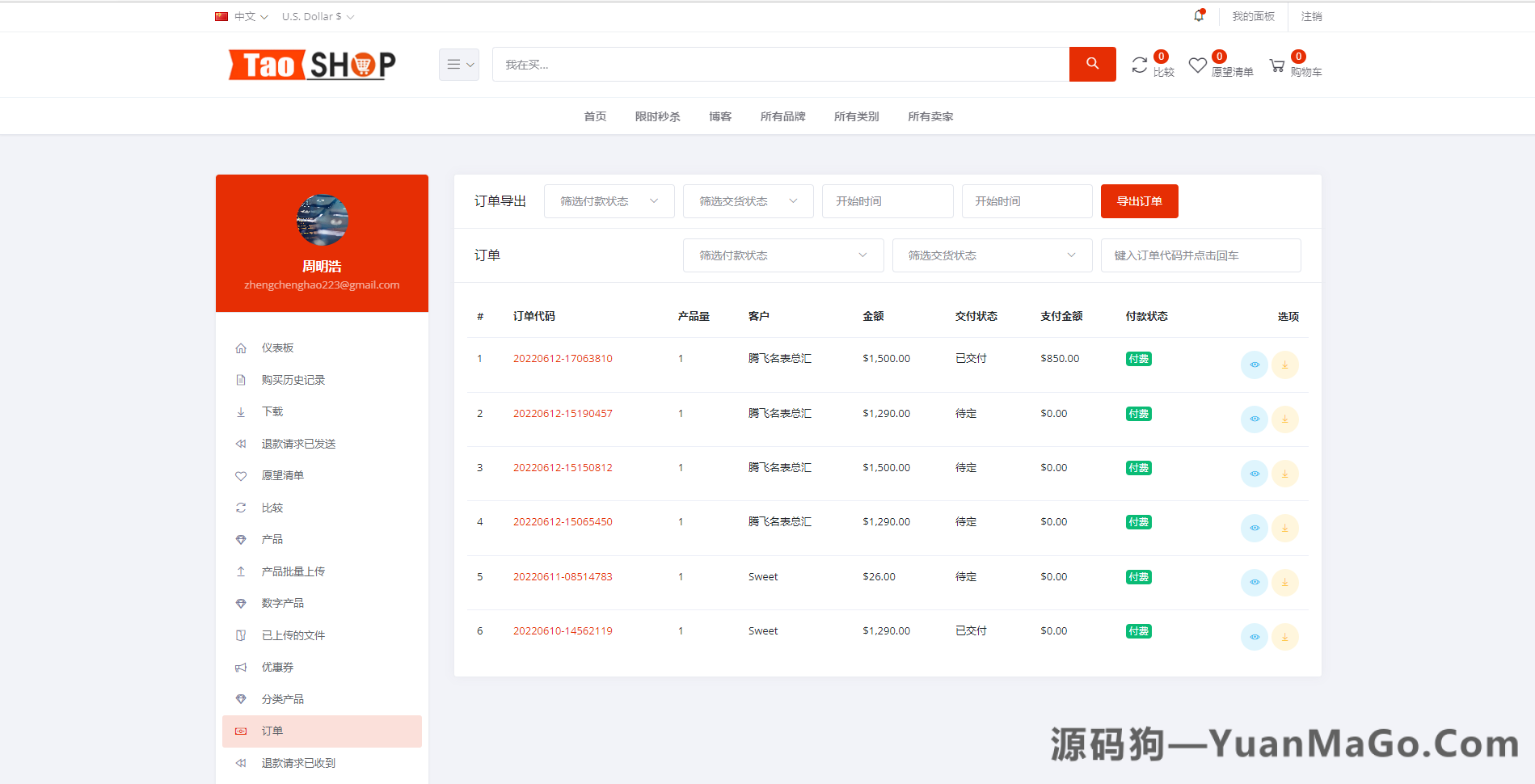This screenshot has height=784, width=1535.
Task: Download invoice for order 20220610-14562119
Action: pyautogui.click(x=1285, y=636)
